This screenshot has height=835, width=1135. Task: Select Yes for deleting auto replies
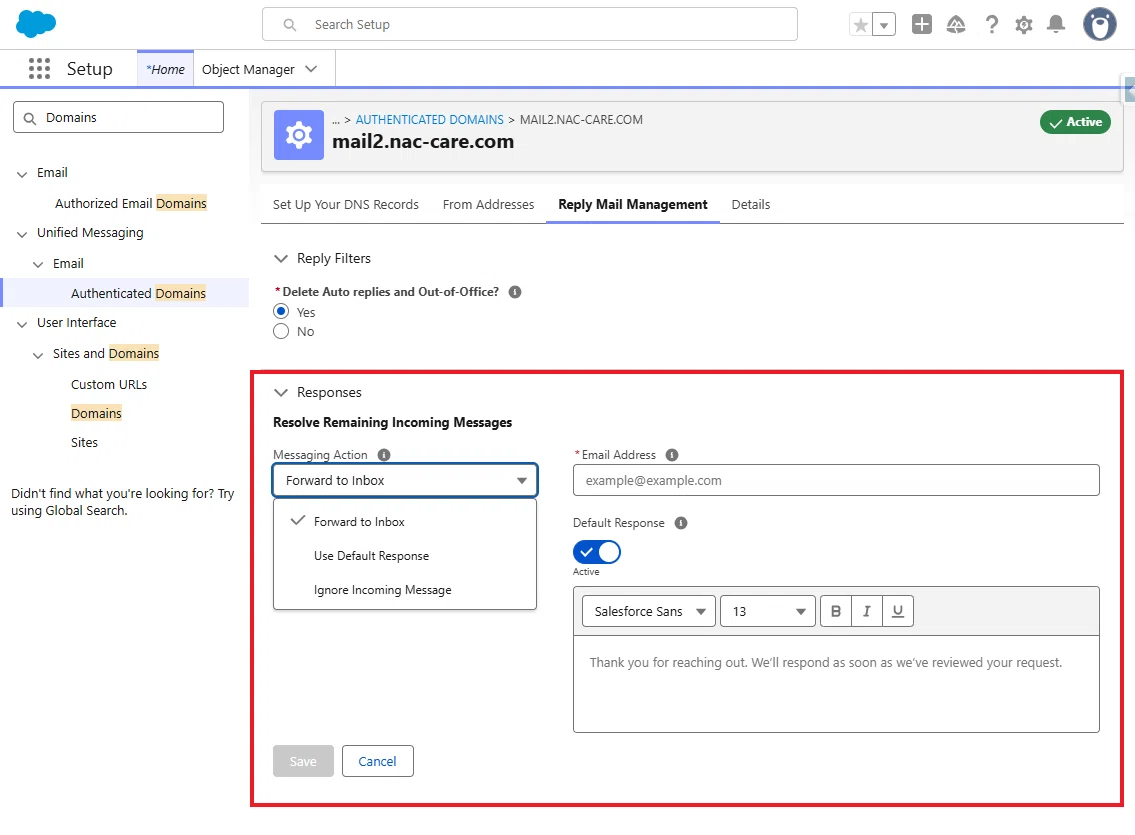click(x=281, y=311)
